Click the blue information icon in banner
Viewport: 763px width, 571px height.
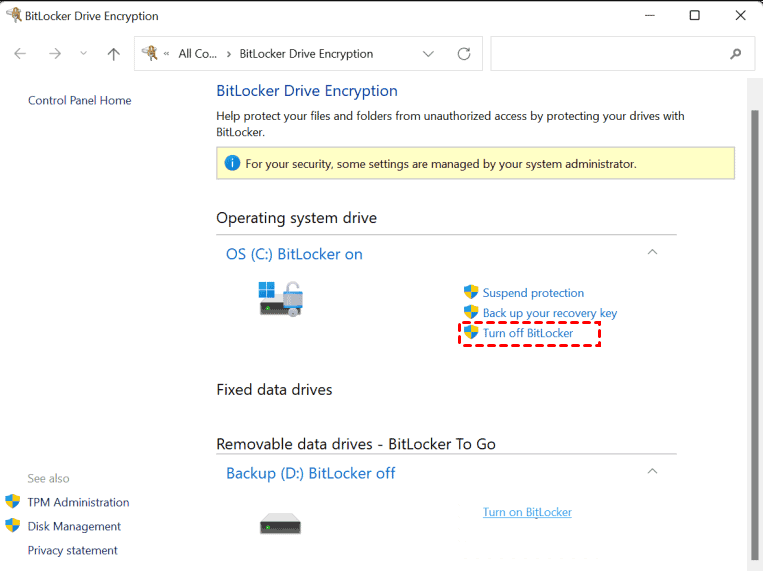232,163
